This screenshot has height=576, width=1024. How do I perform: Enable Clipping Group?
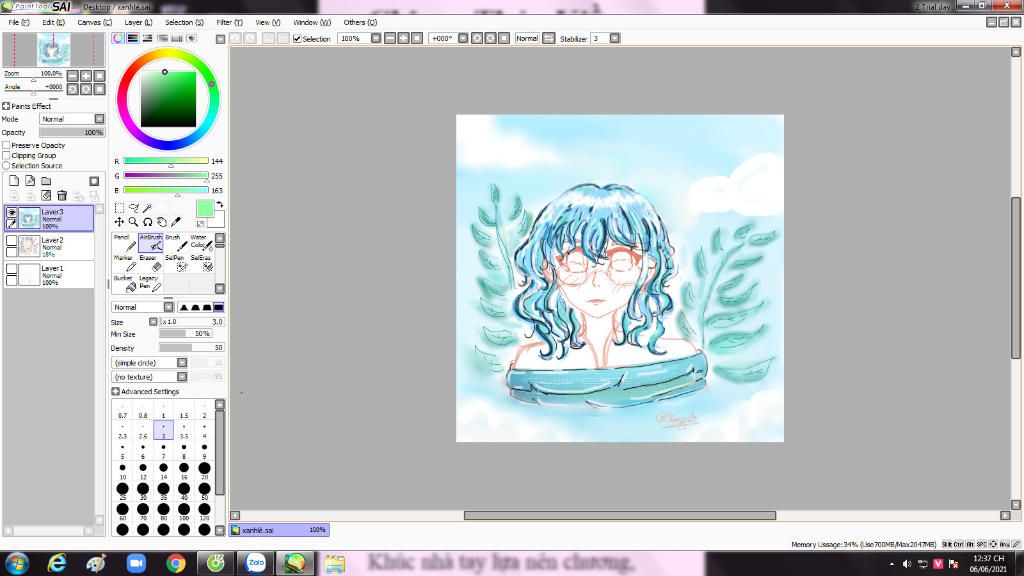coord(7,155)
